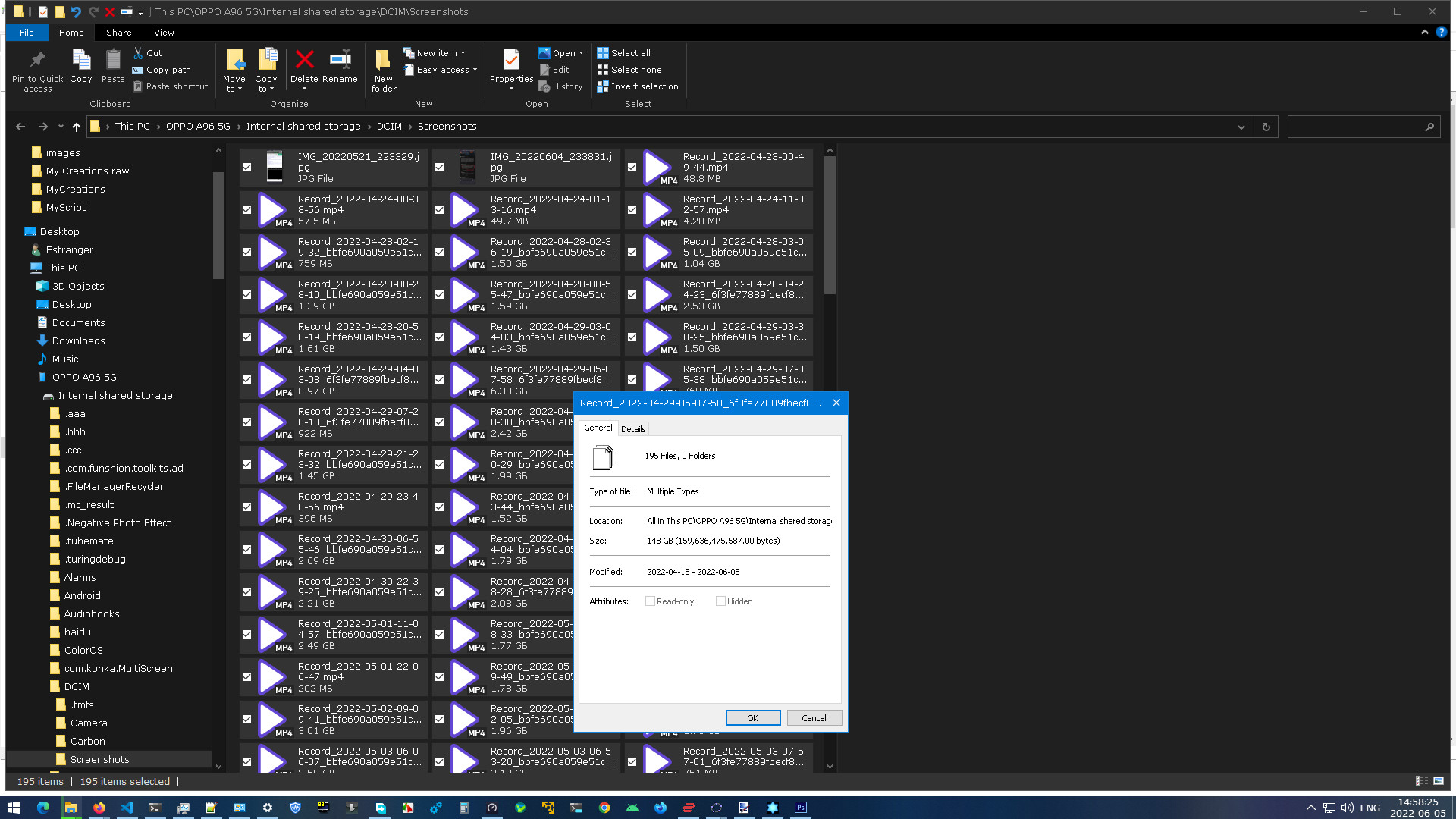The height and width of the screenshot is (819, 1456).
Task: Uncheck IMG_20220604_233831.jpg checkbox
Action: [439, 168]
